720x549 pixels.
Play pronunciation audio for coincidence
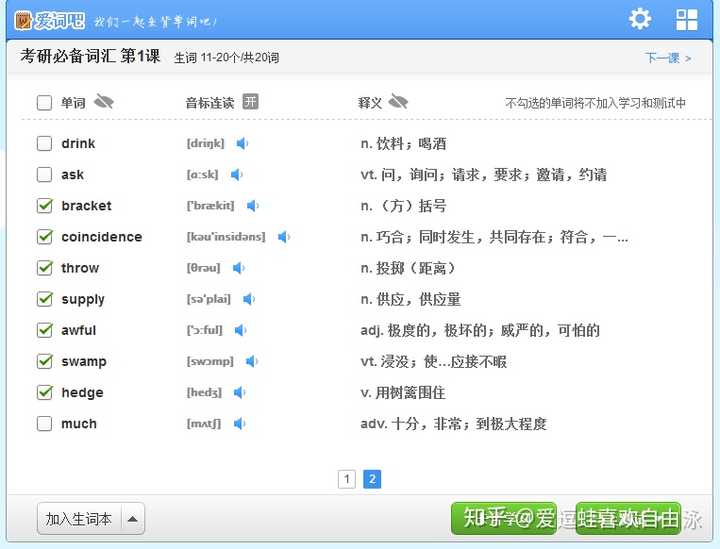point(283,237)
